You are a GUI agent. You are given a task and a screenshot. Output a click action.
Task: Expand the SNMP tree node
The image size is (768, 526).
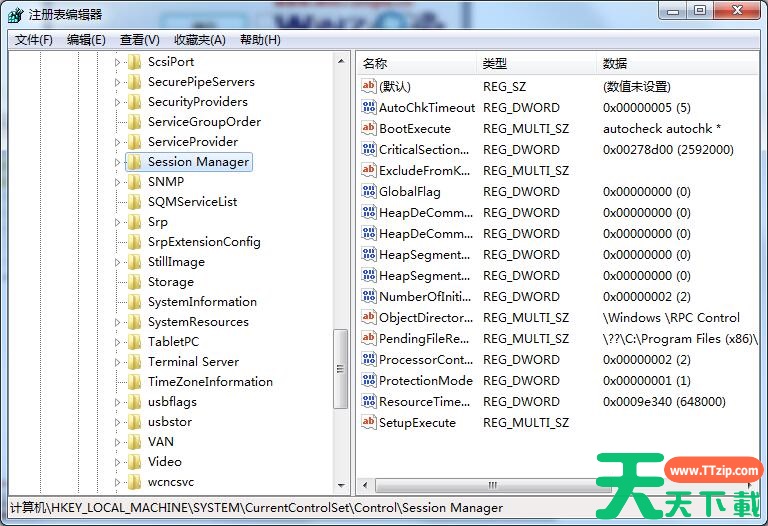(117, 182)
